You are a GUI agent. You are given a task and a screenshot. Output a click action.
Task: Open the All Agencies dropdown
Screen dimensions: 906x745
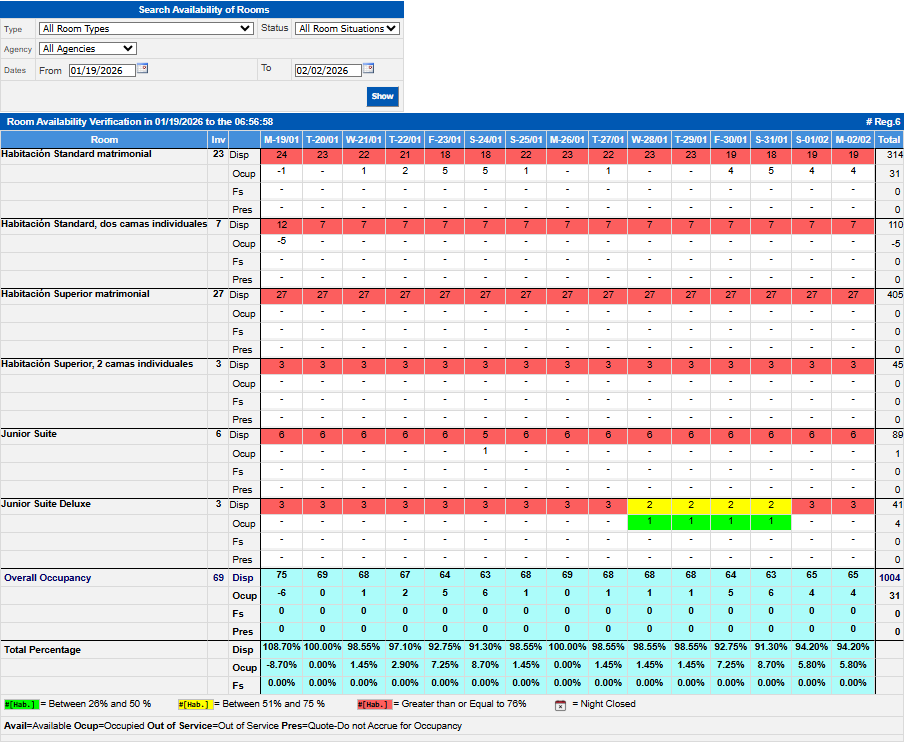click(x=88, y=48)
